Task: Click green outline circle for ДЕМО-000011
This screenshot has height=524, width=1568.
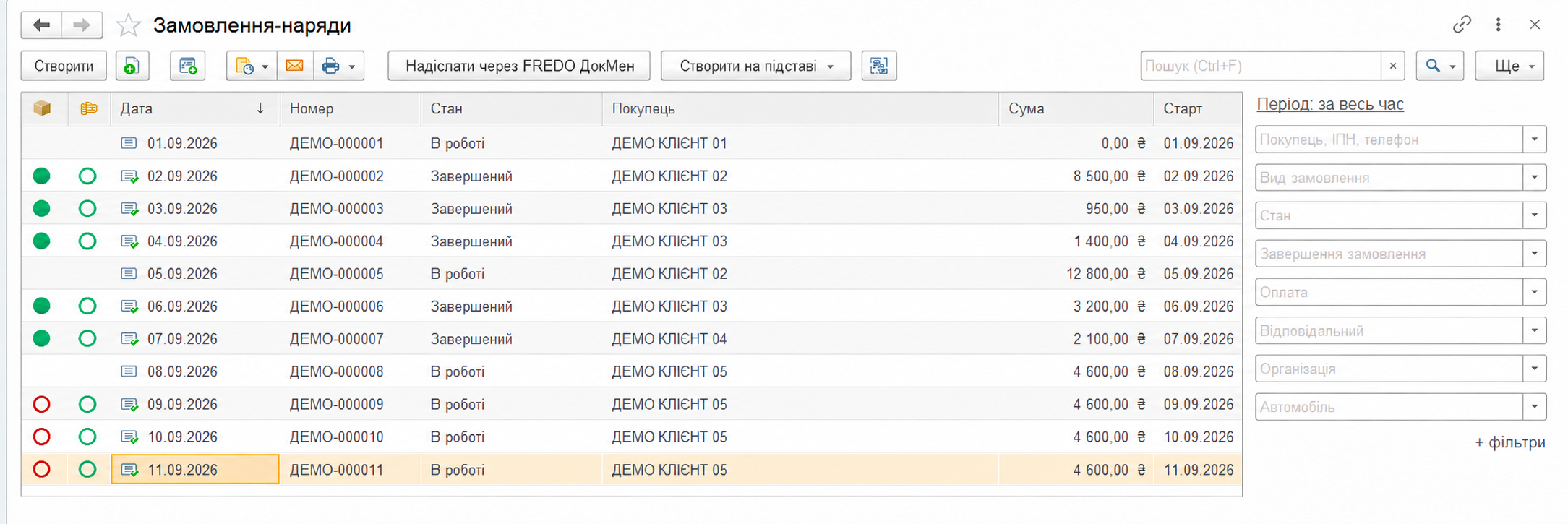Action: [x=87, y=470]
